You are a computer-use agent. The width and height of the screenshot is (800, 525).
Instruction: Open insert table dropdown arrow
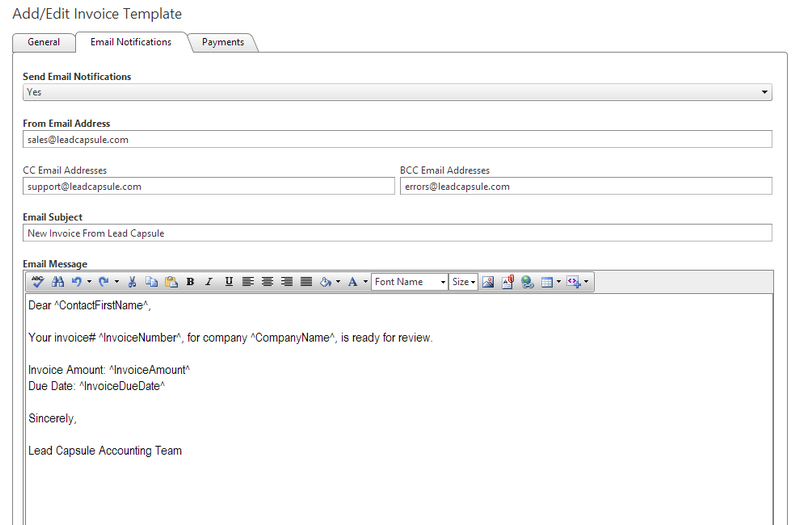(x=559, y=282)
